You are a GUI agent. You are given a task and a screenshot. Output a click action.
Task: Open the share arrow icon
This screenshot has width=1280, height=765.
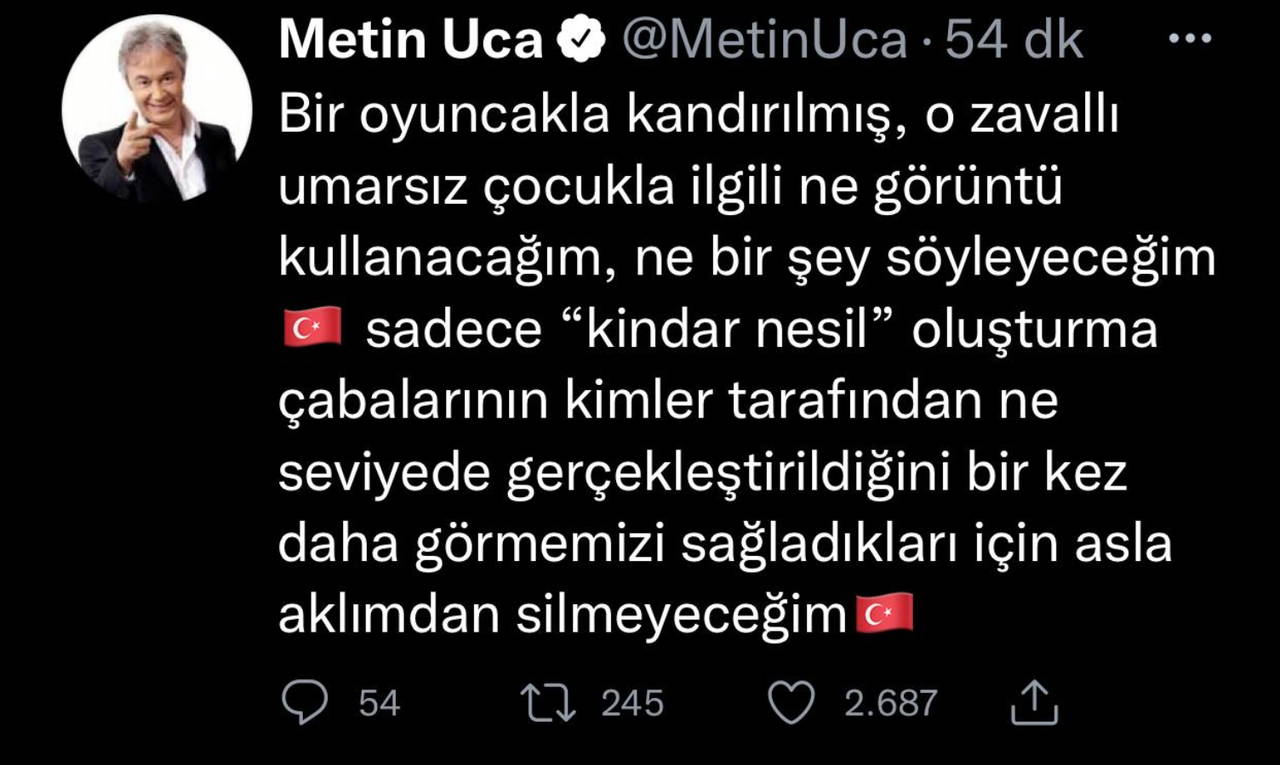tap(1034, 703)
